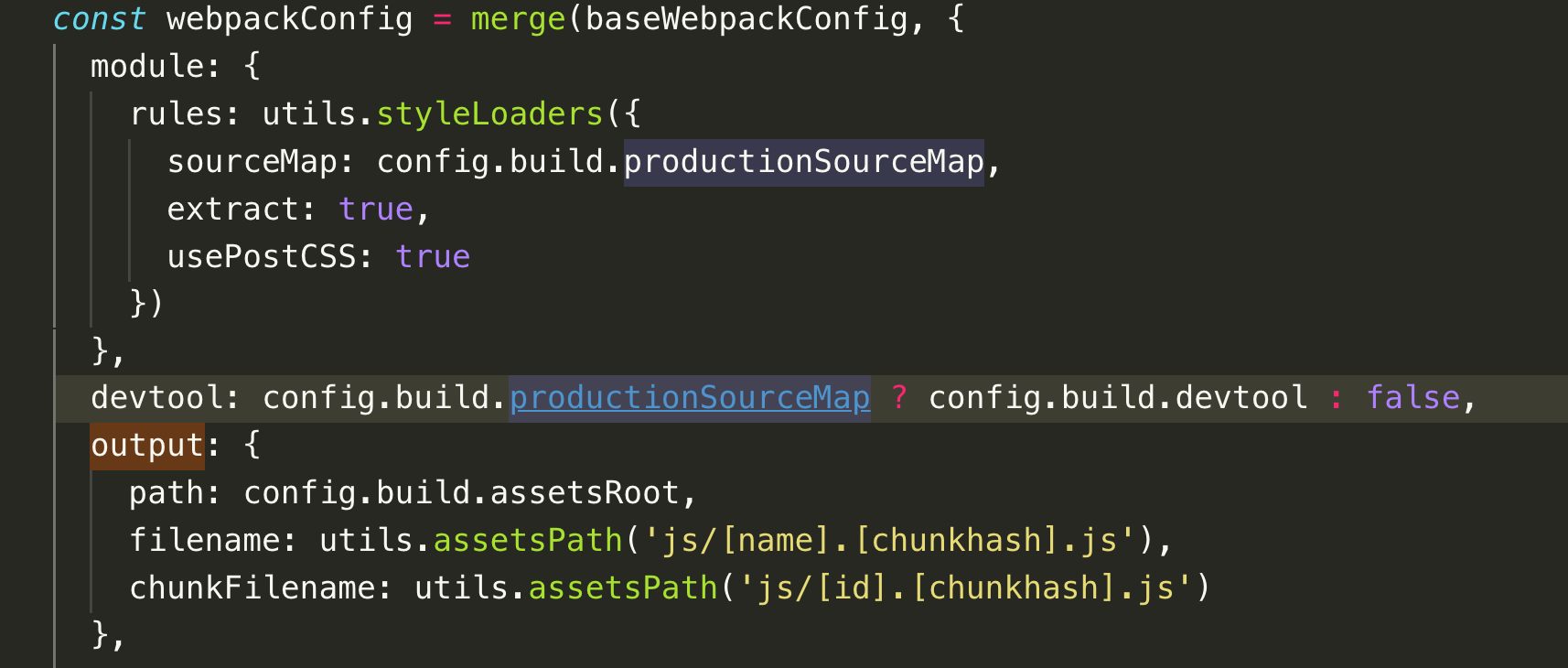Click the highlighted productionSourceMap in sourceMap line
The height and width of the screenshot is (668, 1568).
click(x=804, y=162)
